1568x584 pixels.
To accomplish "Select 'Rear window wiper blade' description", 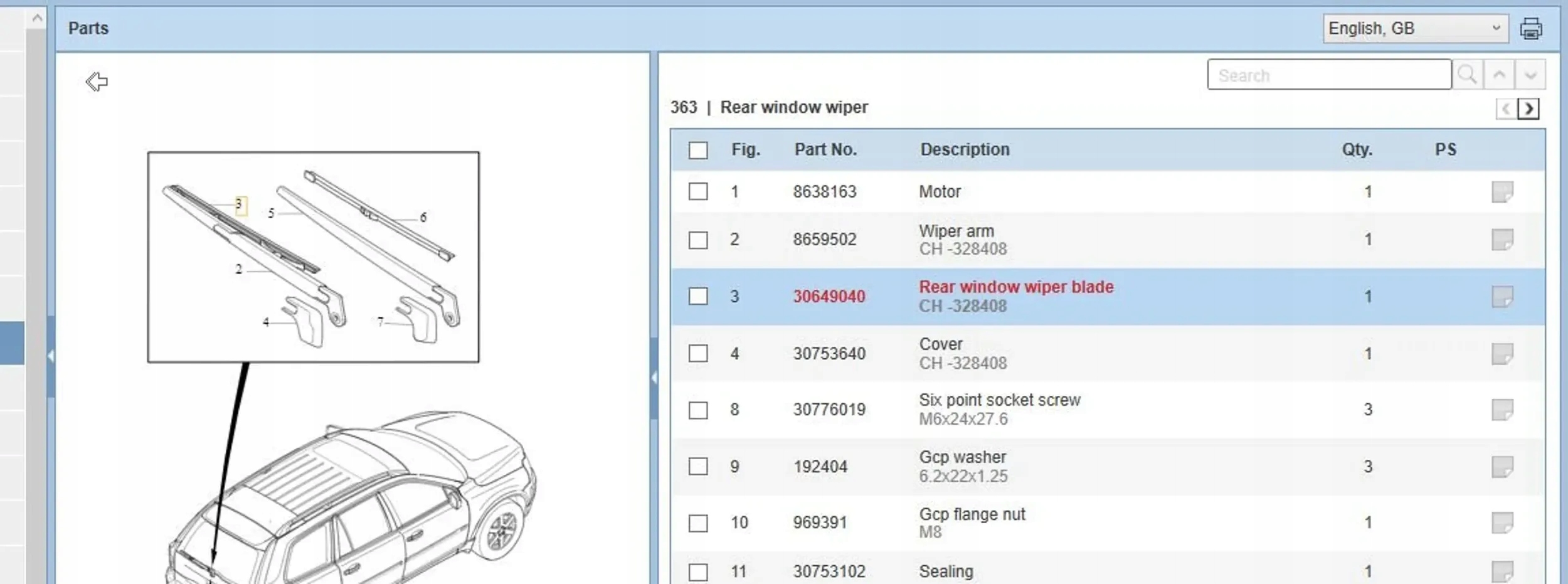I will click(1016, 287).
